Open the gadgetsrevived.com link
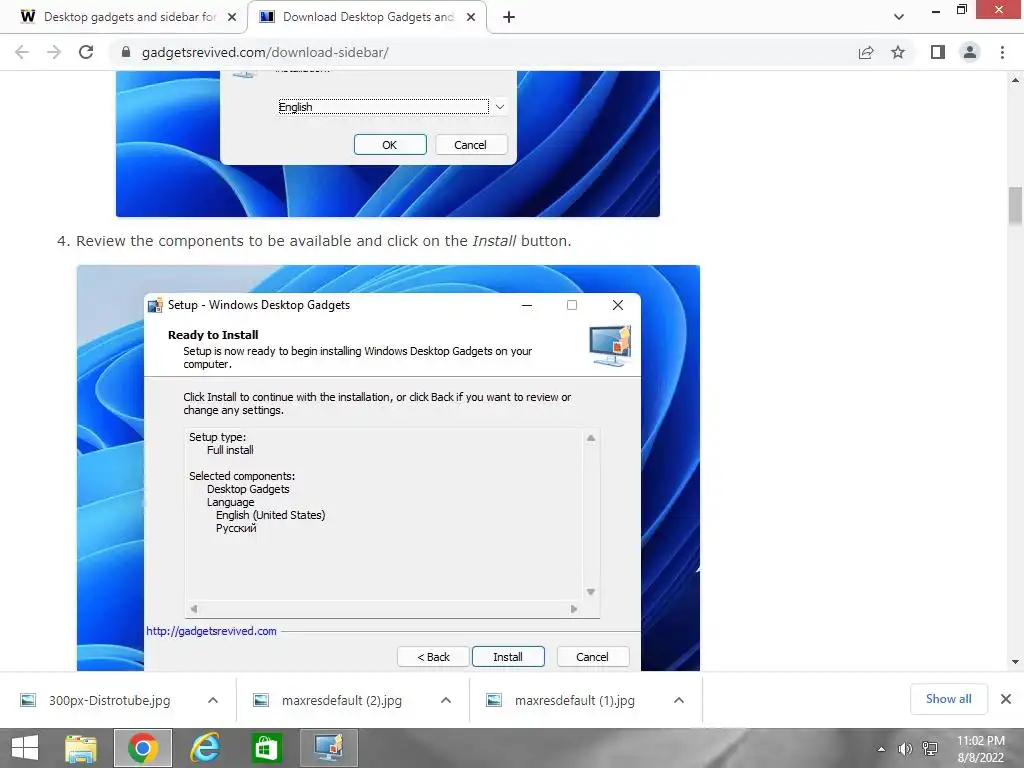This screenshot has width=1024, height=768. coord(212,631)
